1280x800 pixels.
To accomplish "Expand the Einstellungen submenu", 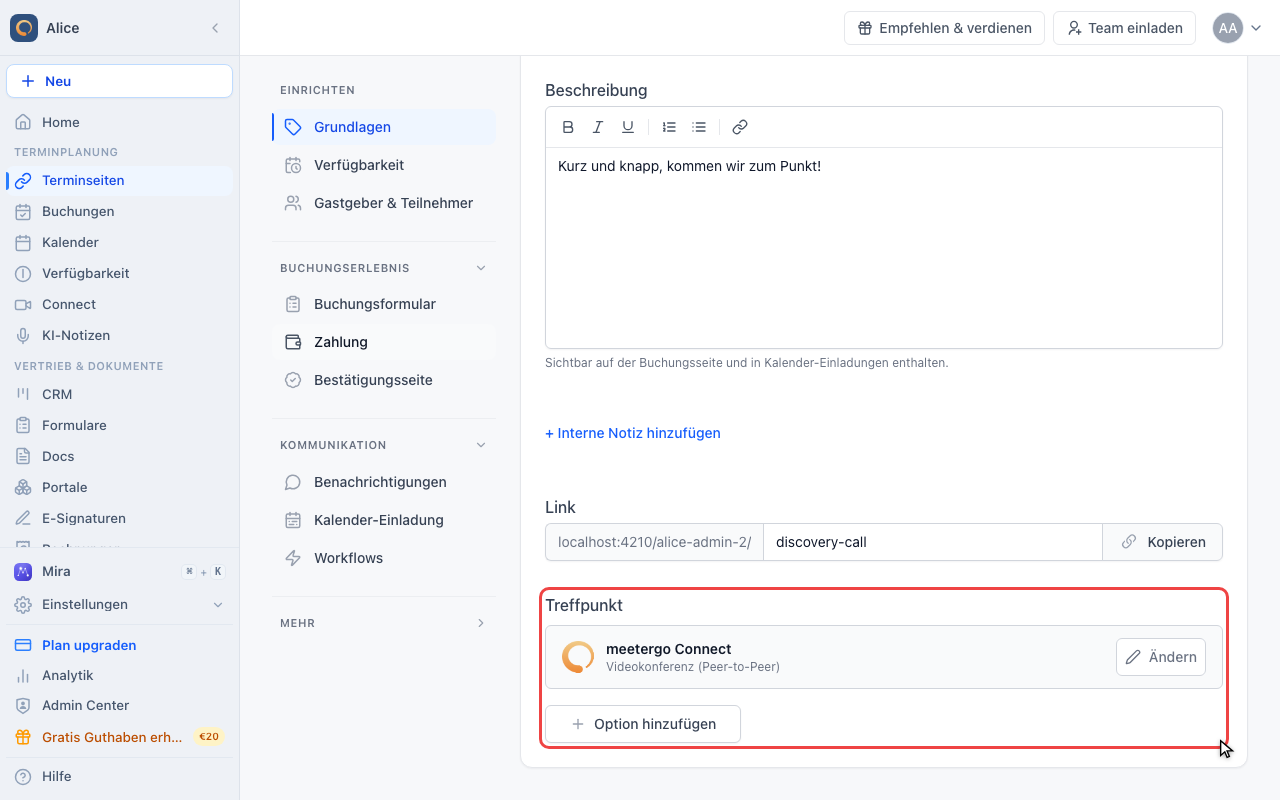I will click(x=218, y=605).
